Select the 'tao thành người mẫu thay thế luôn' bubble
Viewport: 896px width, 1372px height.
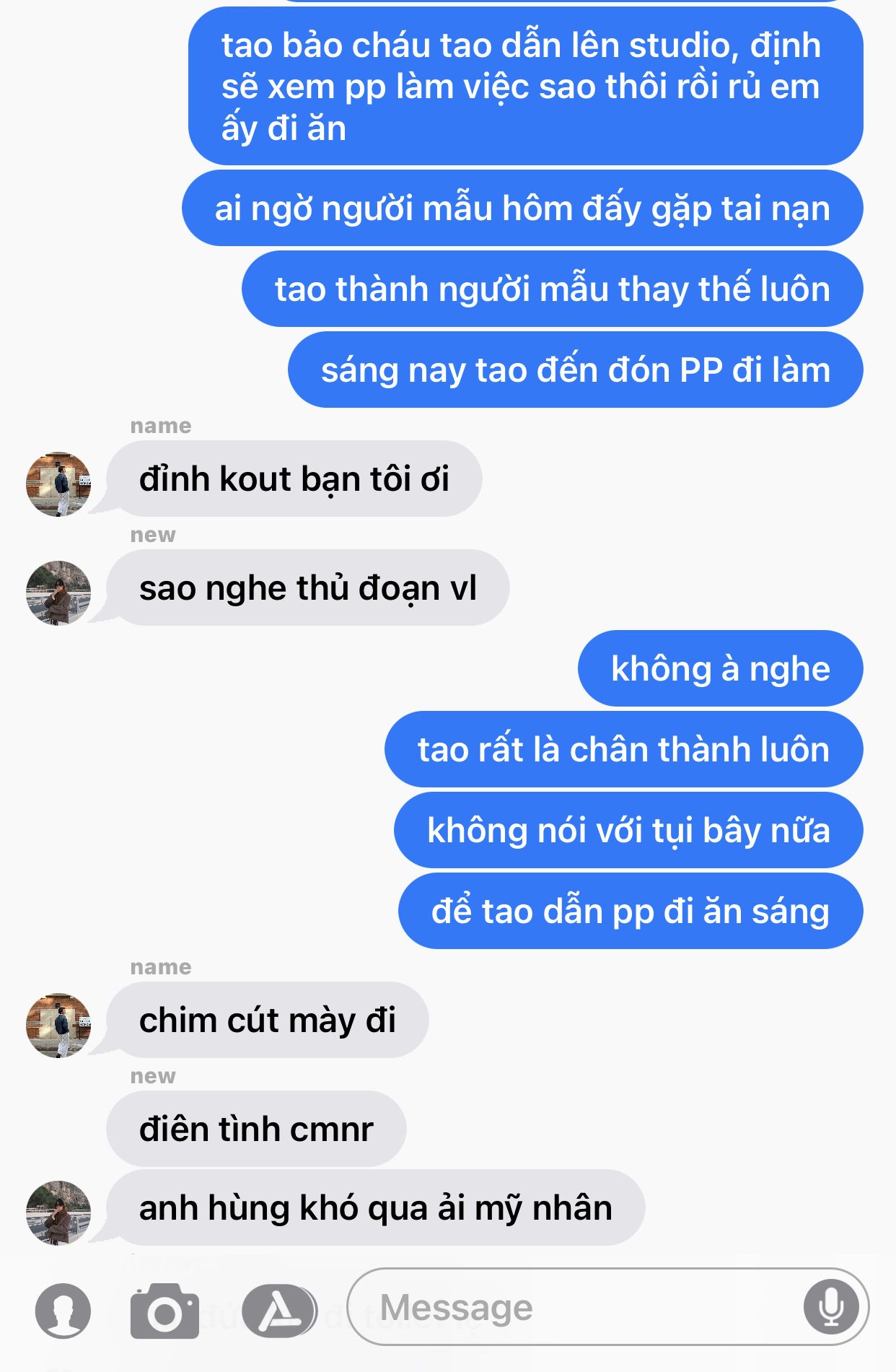(x=552, y=289)
